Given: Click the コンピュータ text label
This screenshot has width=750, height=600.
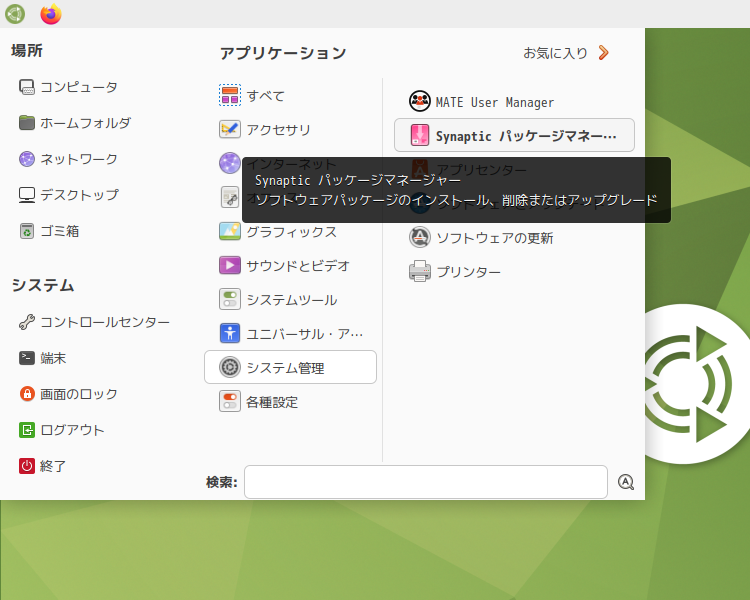Looking at the screenshot, I should coord(79,88).
